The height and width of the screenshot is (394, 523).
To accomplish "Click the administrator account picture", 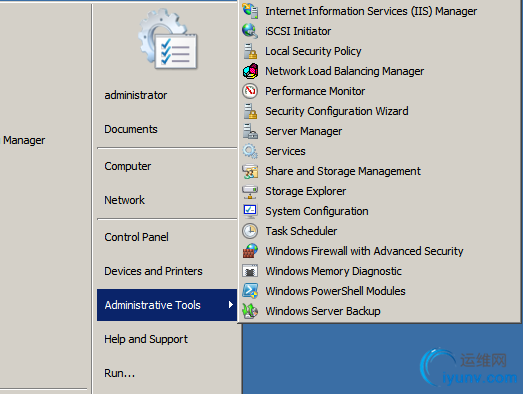I will pos(168,39).
